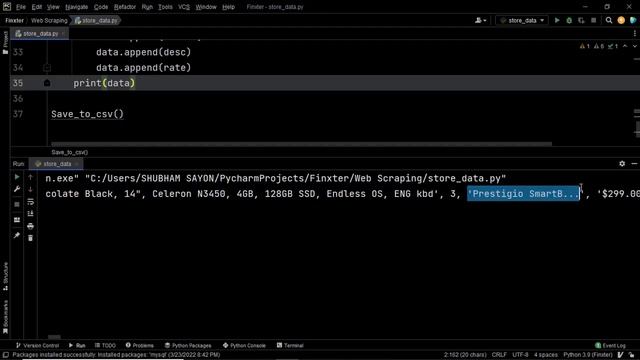
Task: Pin the Run tab
Action: click(17, 236)
